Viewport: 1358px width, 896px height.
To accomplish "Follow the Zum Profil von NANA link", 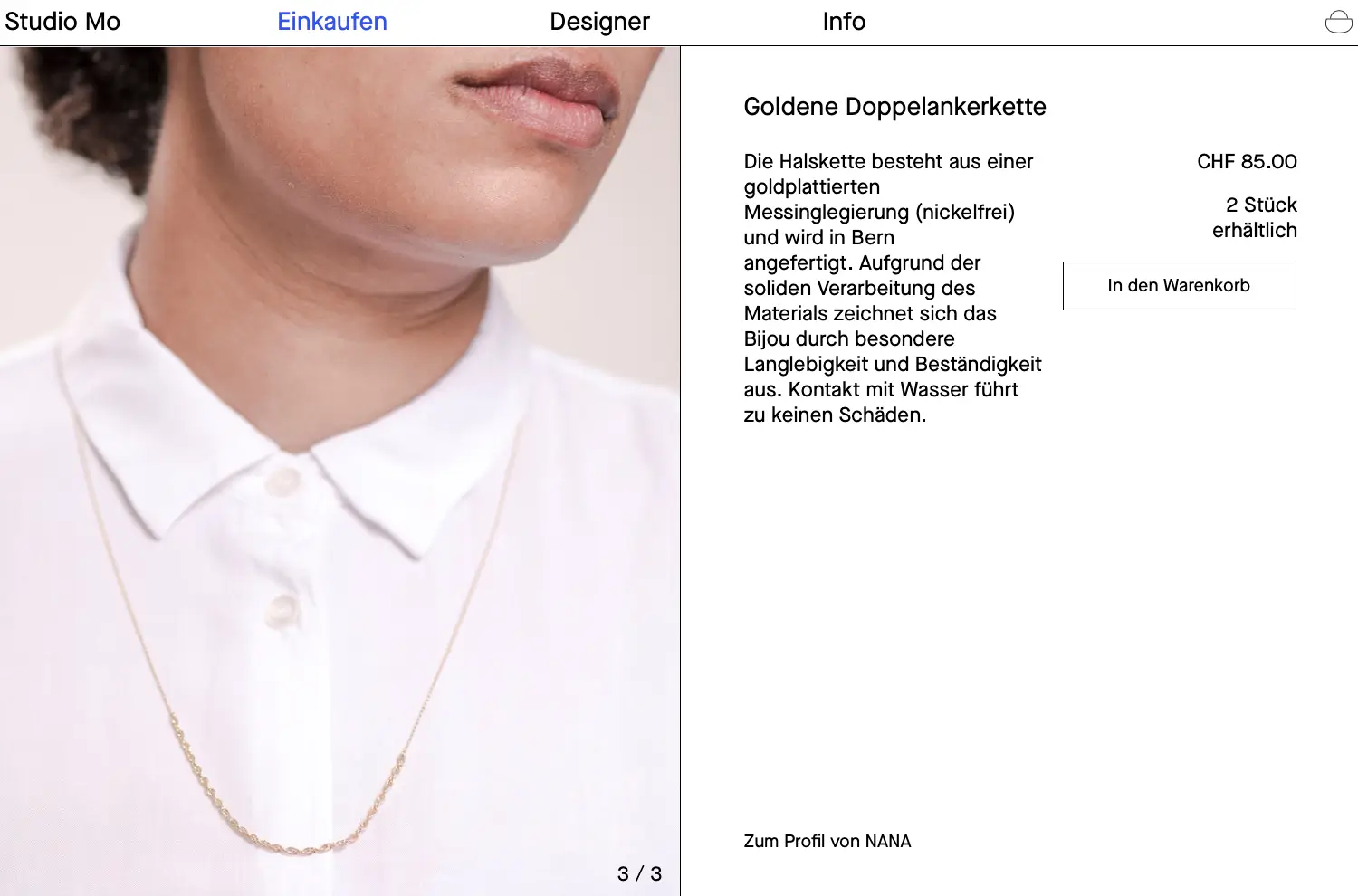I will coord(827,841).
